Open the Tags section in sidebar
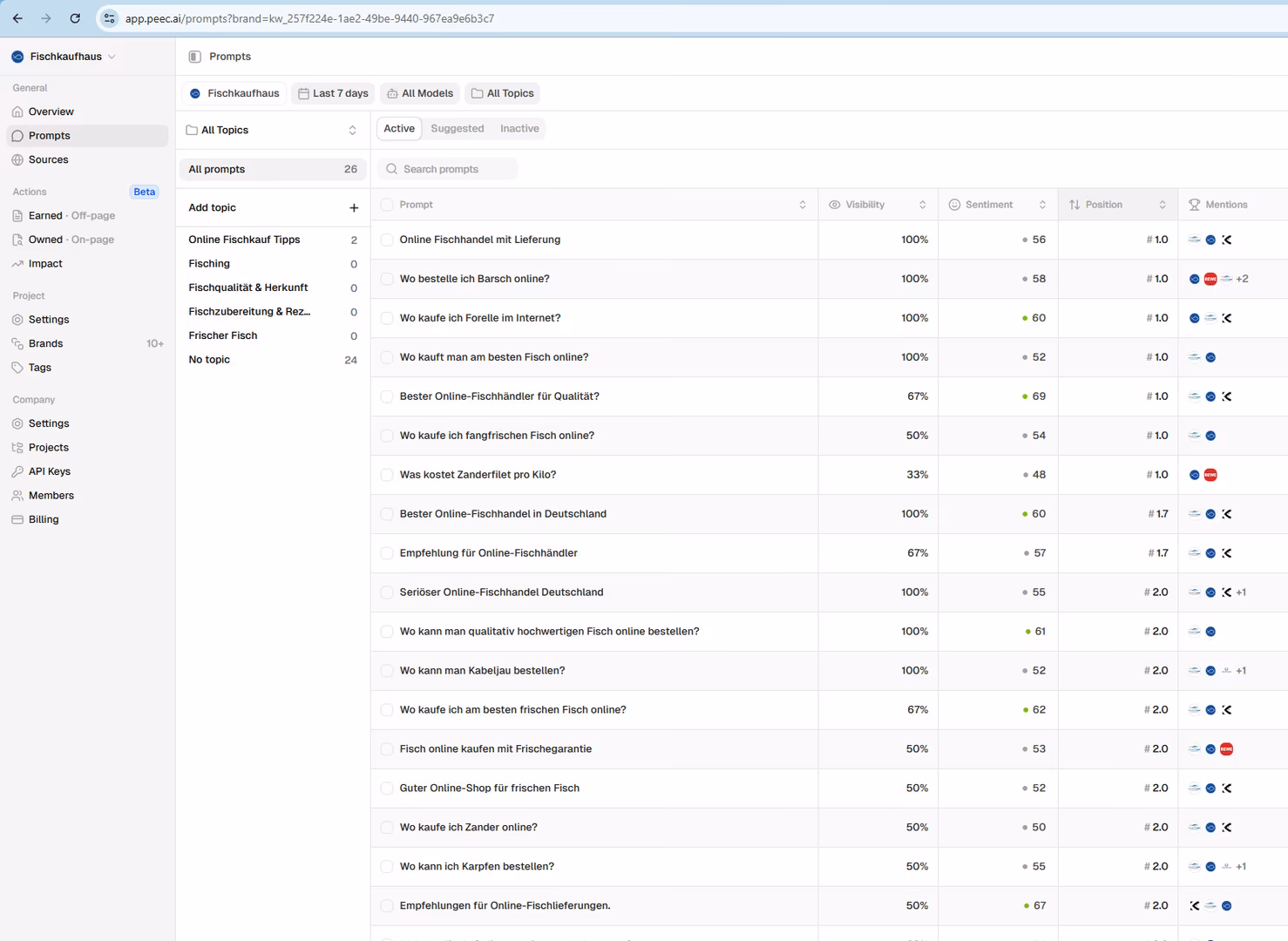Image resolution: width=1288 pixels, height=941 pixels. pos(39,368)
